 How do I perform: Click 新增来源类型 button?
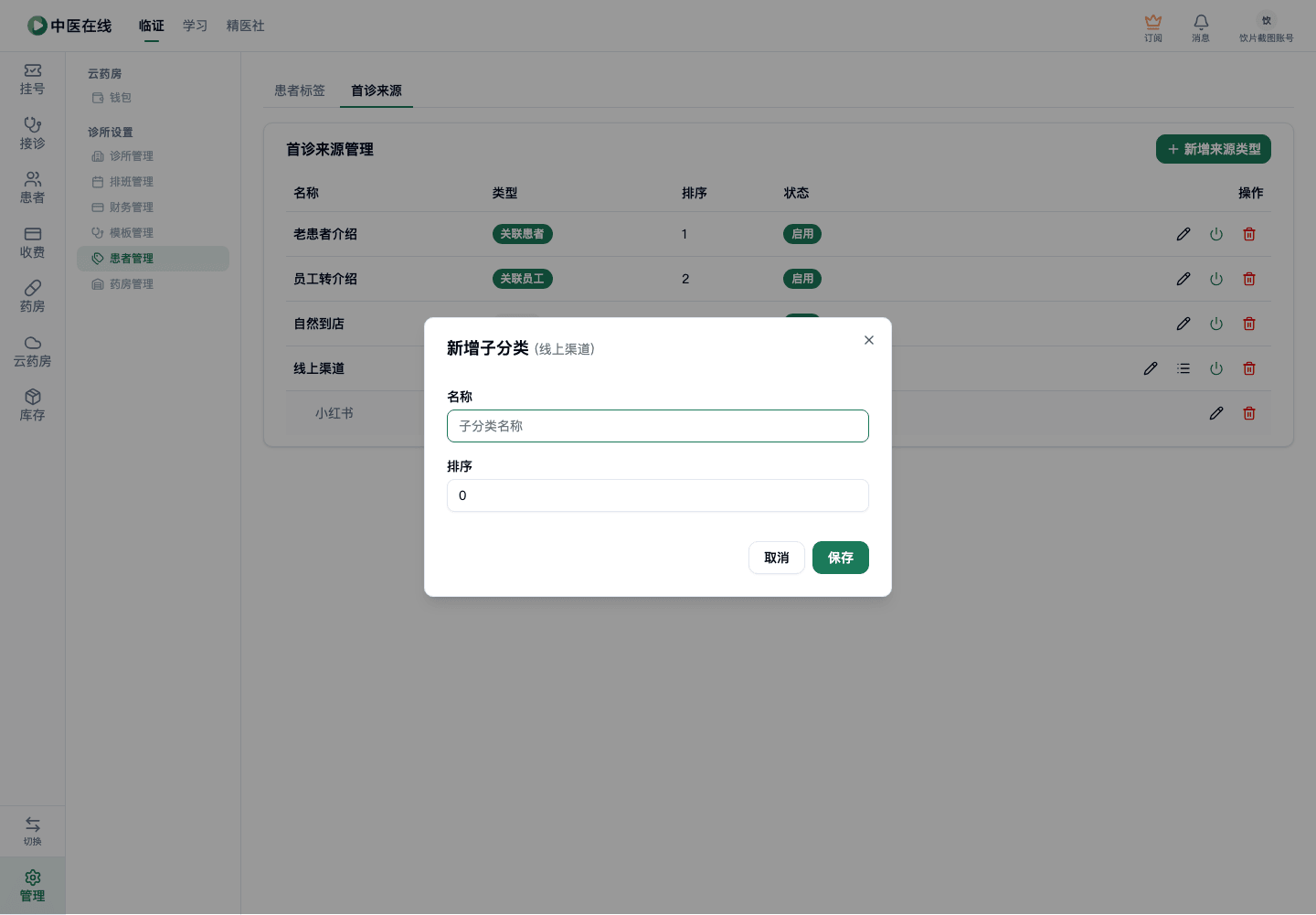(1214, 149)
